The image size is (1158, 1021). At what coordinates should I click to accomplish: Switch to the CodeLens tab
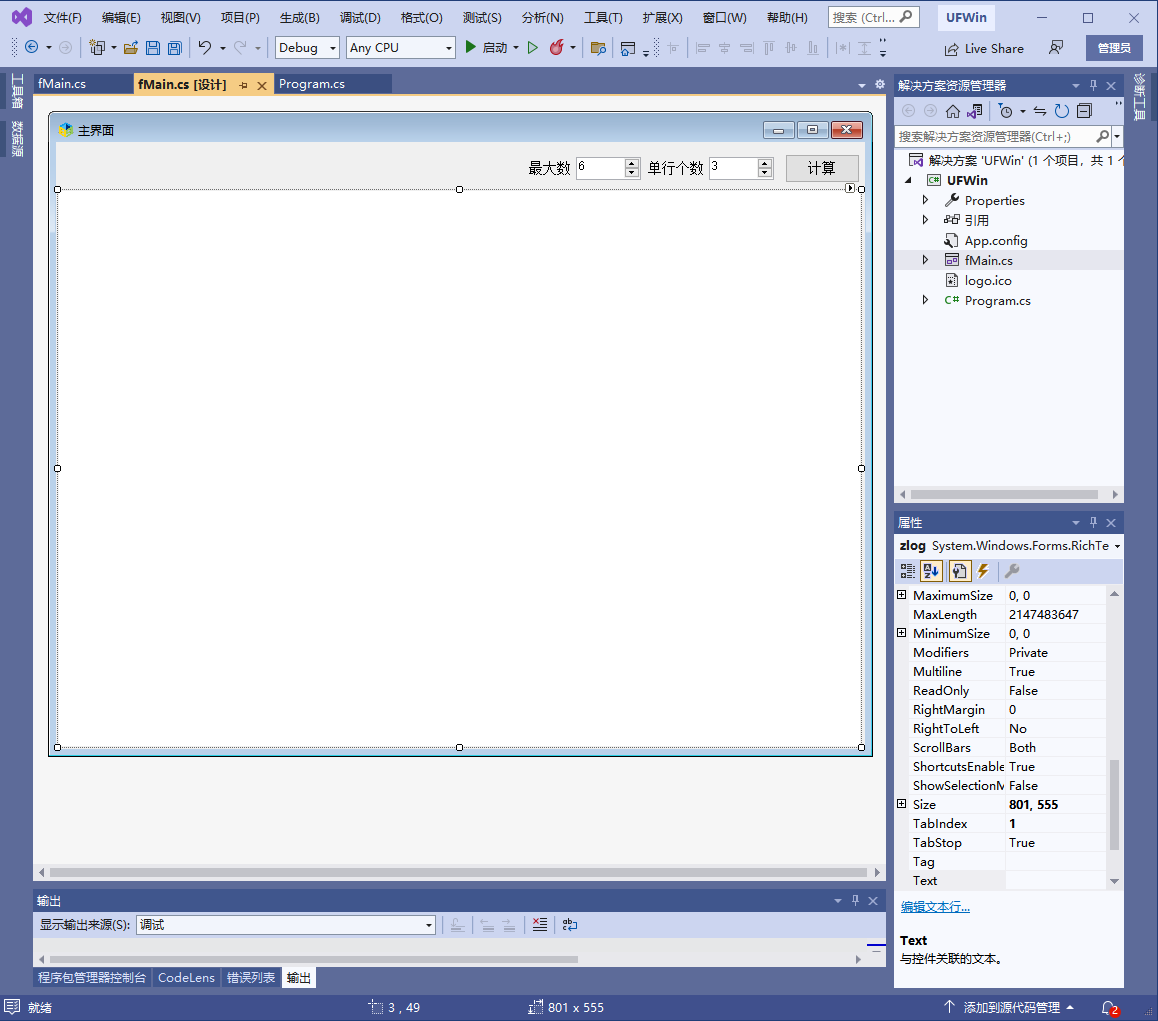pos(186,977)
